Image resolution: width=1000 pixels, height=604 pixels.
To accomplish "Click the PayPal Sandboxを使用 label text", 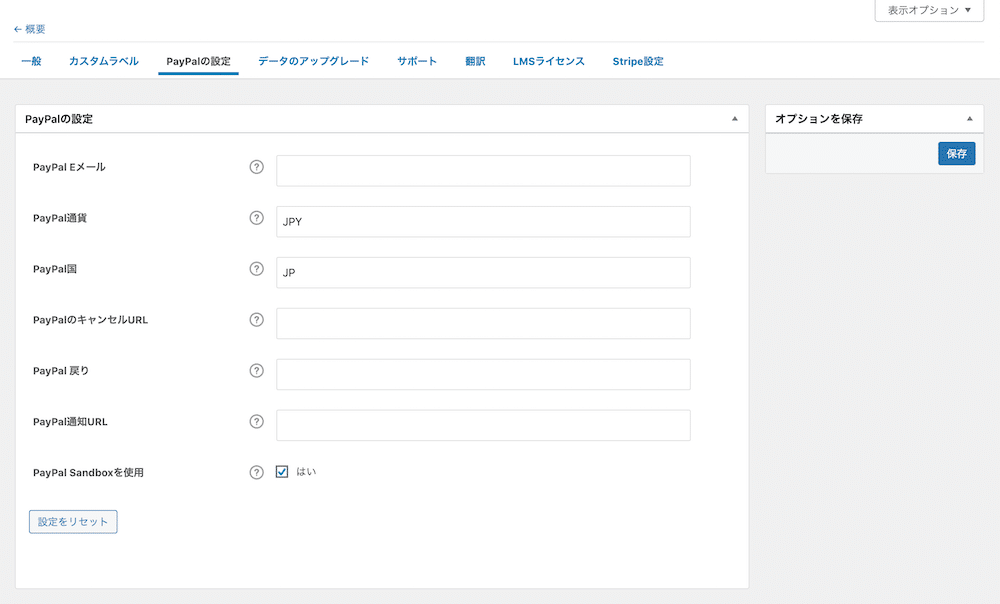I will [x=89, y=473].
